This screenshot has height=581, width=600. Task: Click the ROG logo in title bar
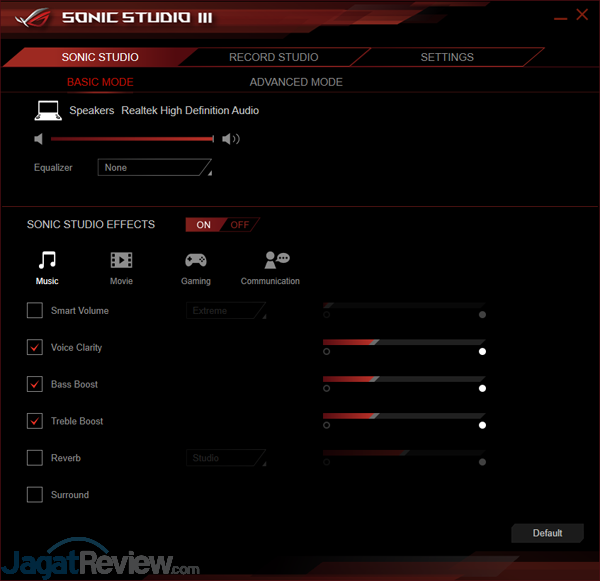click(33, 18)
